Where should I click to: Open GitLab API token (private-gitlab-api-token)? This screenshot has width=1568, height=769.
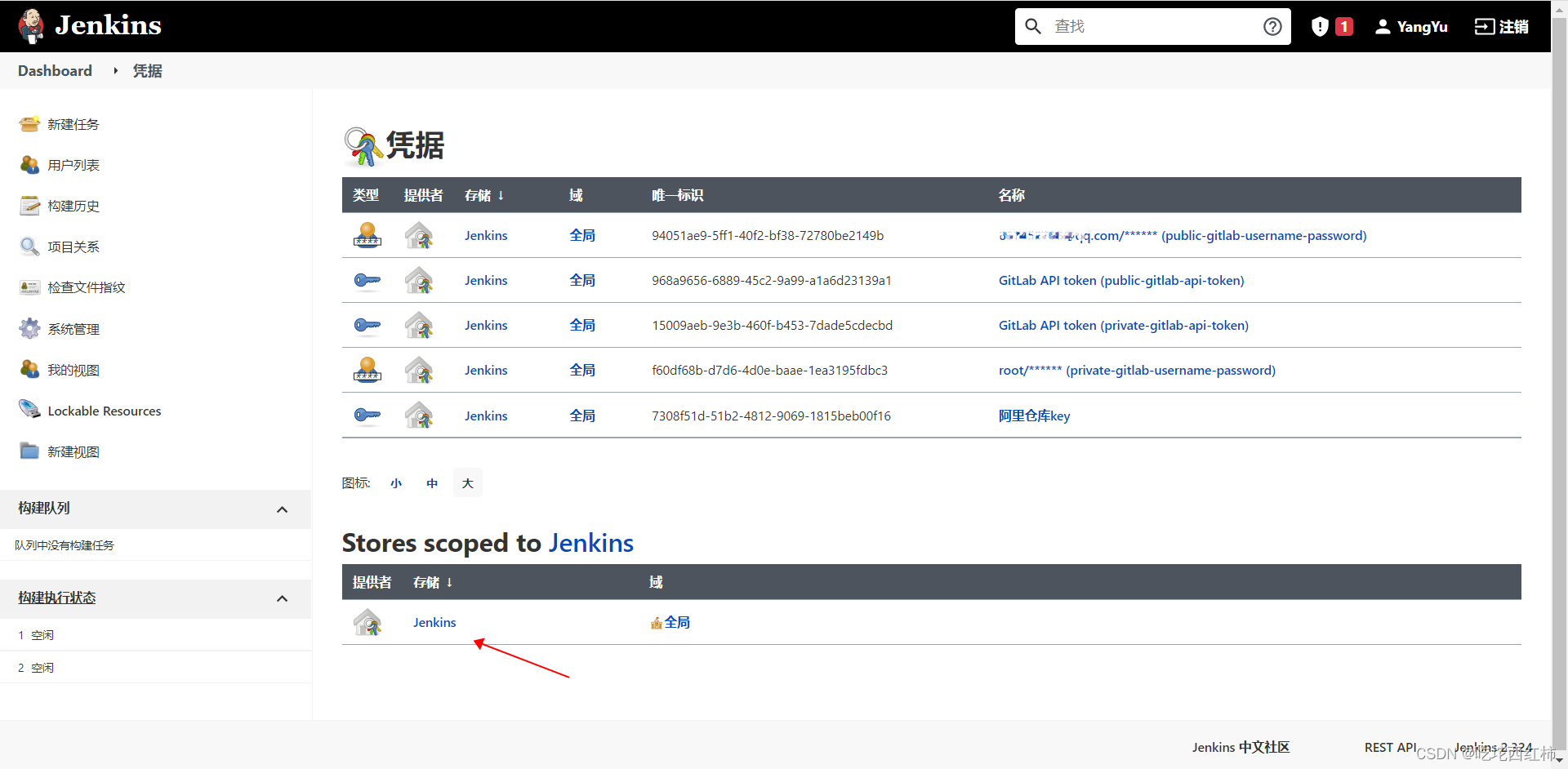pos(1124,325)
